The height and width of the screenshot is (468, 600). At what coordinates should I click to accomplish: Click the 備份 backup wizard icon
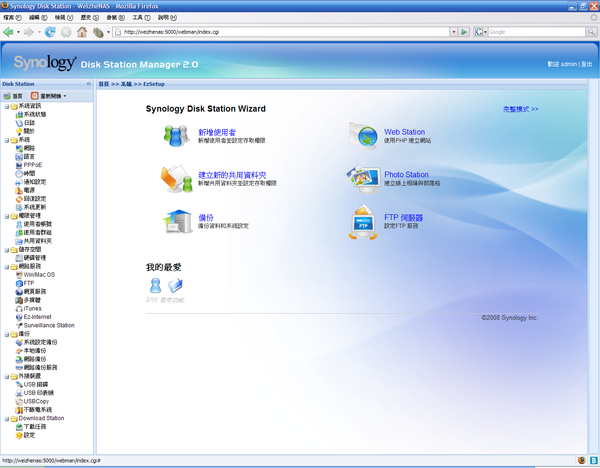[178, 221]
